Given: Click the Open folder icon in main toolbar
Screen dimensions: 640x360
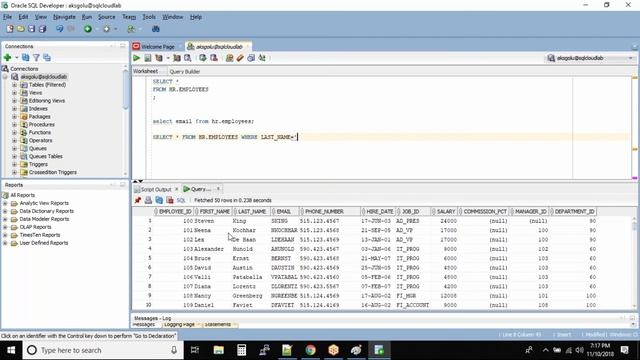Looking at the screenshot, I should pyautogui.click(x=20, y=29).
